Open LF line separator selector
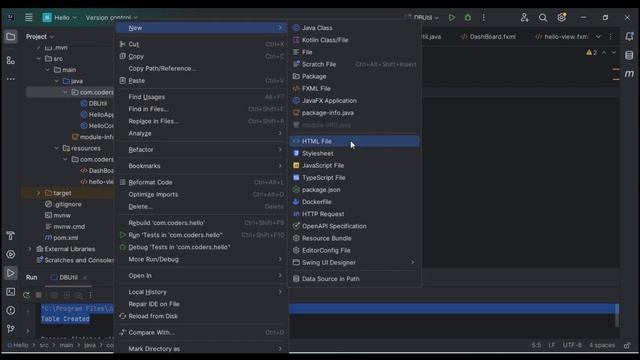 pyautogui.click(x=551, y=345)
